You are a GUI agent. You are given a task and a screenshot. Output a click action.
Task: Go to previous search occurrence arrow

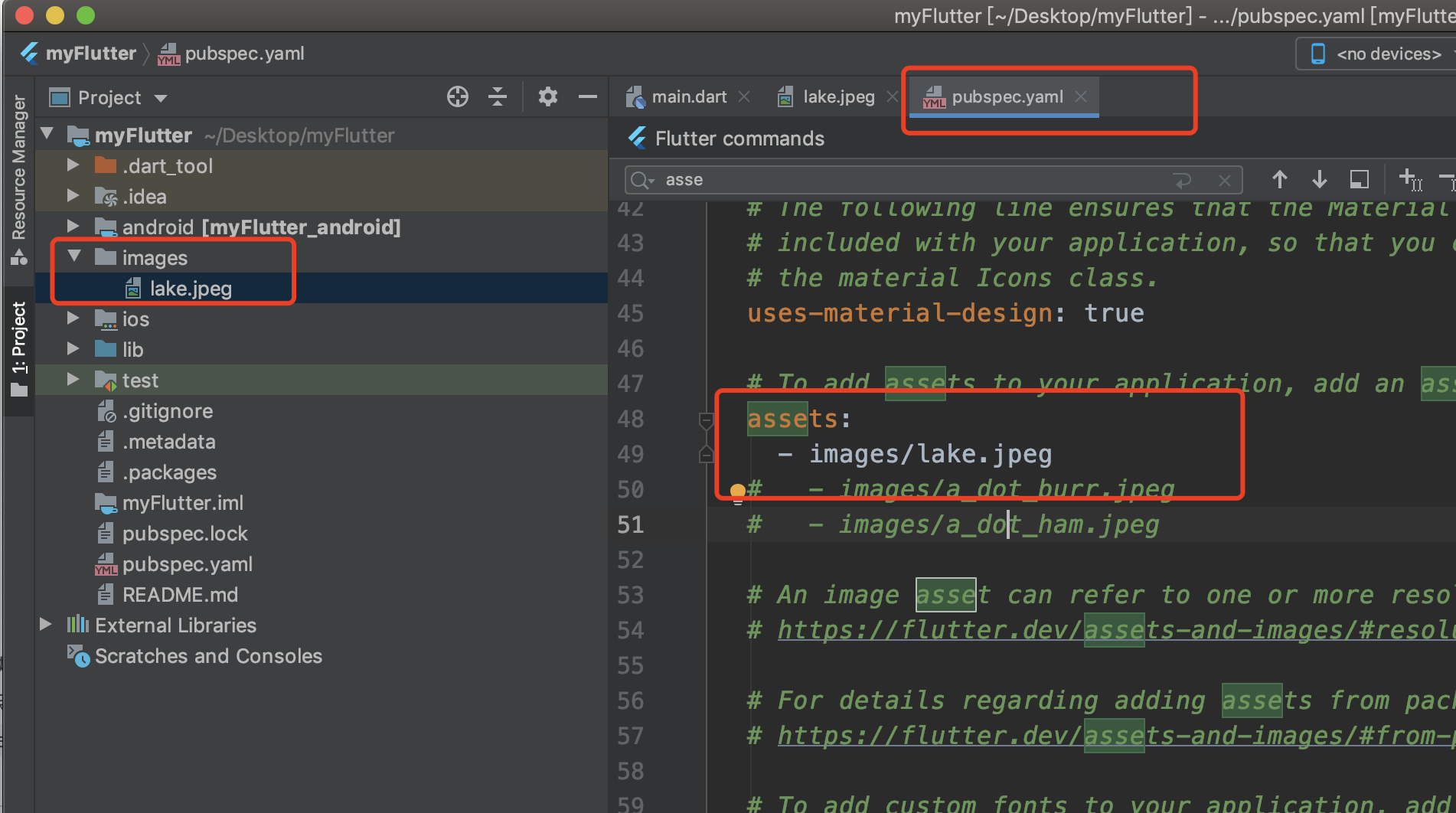pos(1279,180)
